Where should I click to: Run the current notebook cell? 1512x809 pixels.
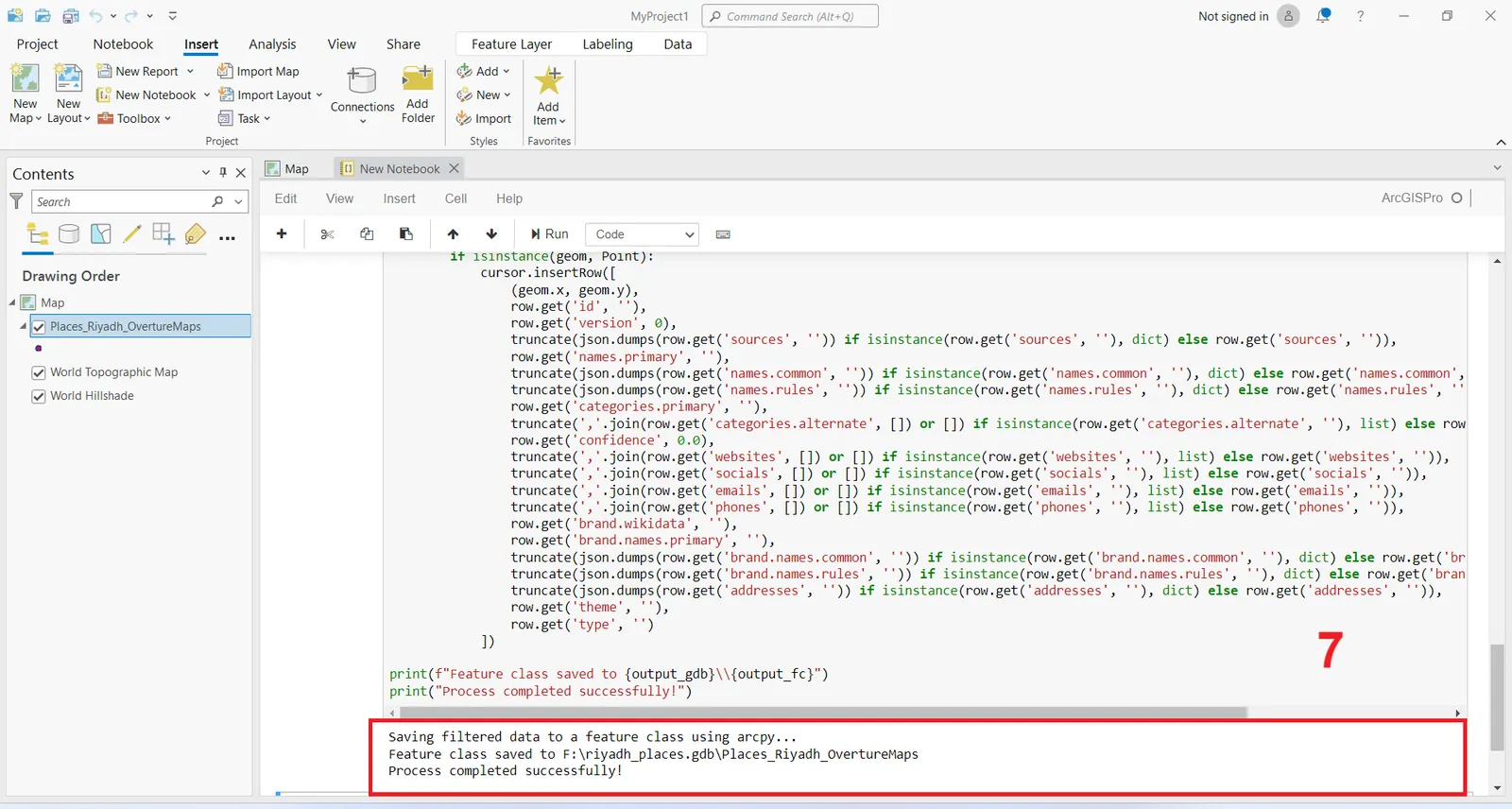(549, 234)
